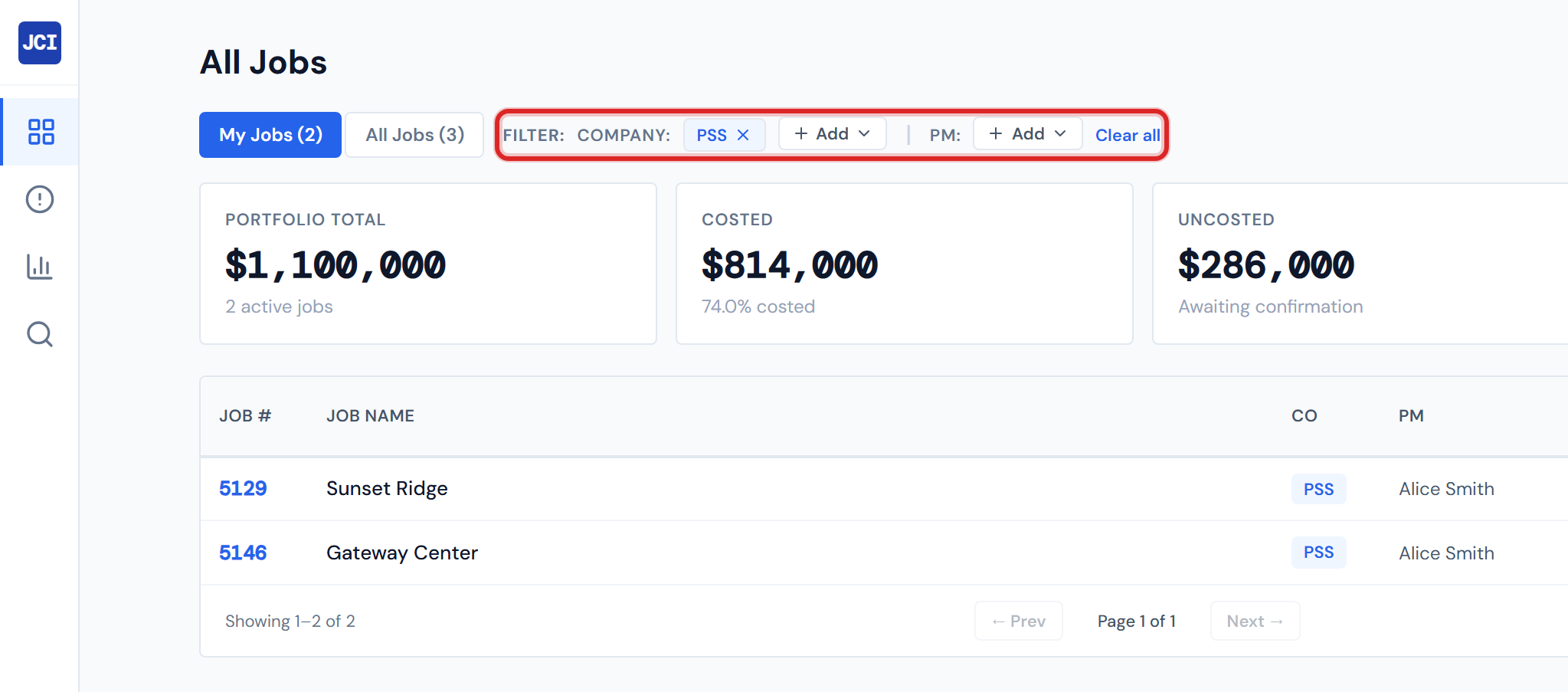Screen dimensions: 1568x692
Task: Click the PSS badge on the Gateway Center row
Action: (1318, 552)
